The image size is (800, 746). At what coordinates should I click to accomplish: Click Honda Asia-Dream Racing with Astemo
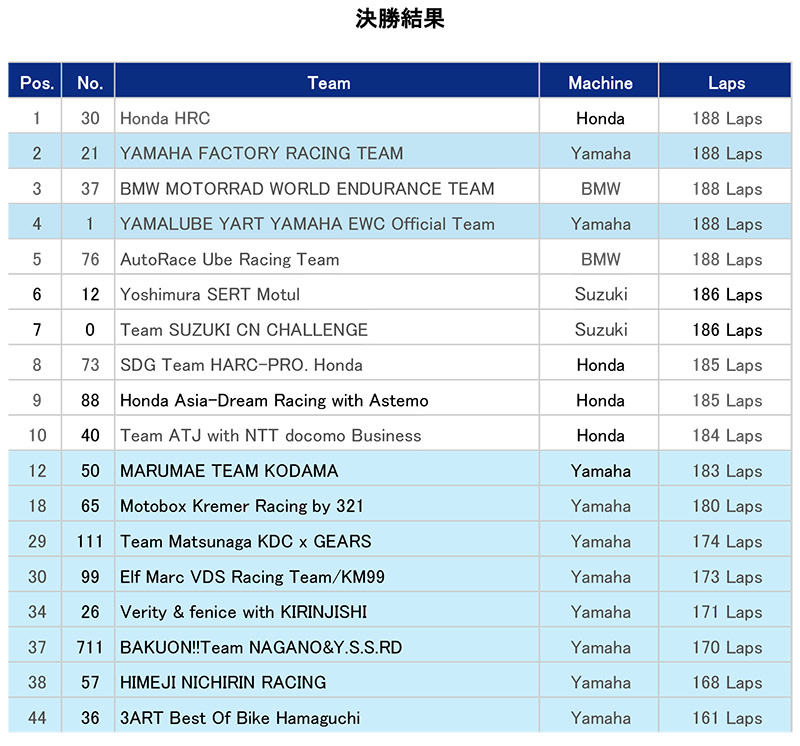pyautogui.click(x=274, y=400)
